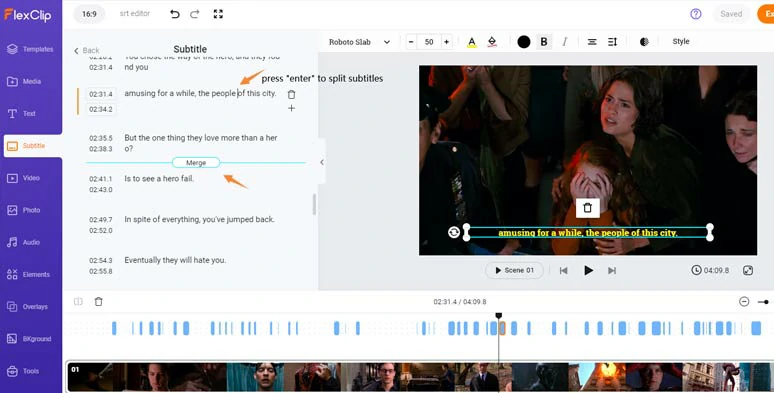
Task: Open the Templates sidebar panel
Action: pyautogui.click(x=30, y=49)
